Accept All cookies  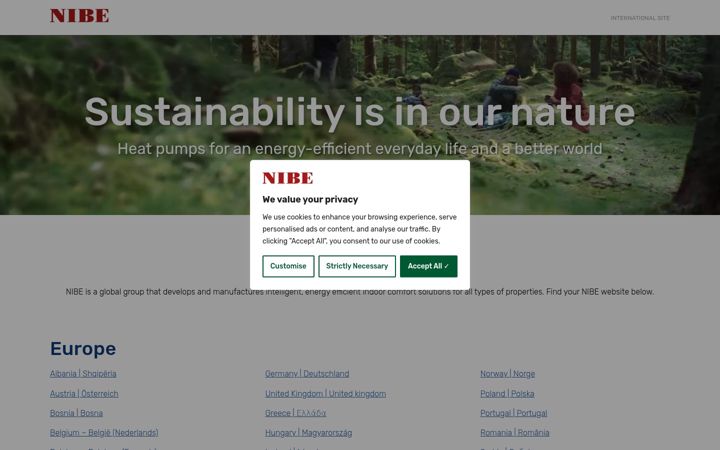(428, 266)
